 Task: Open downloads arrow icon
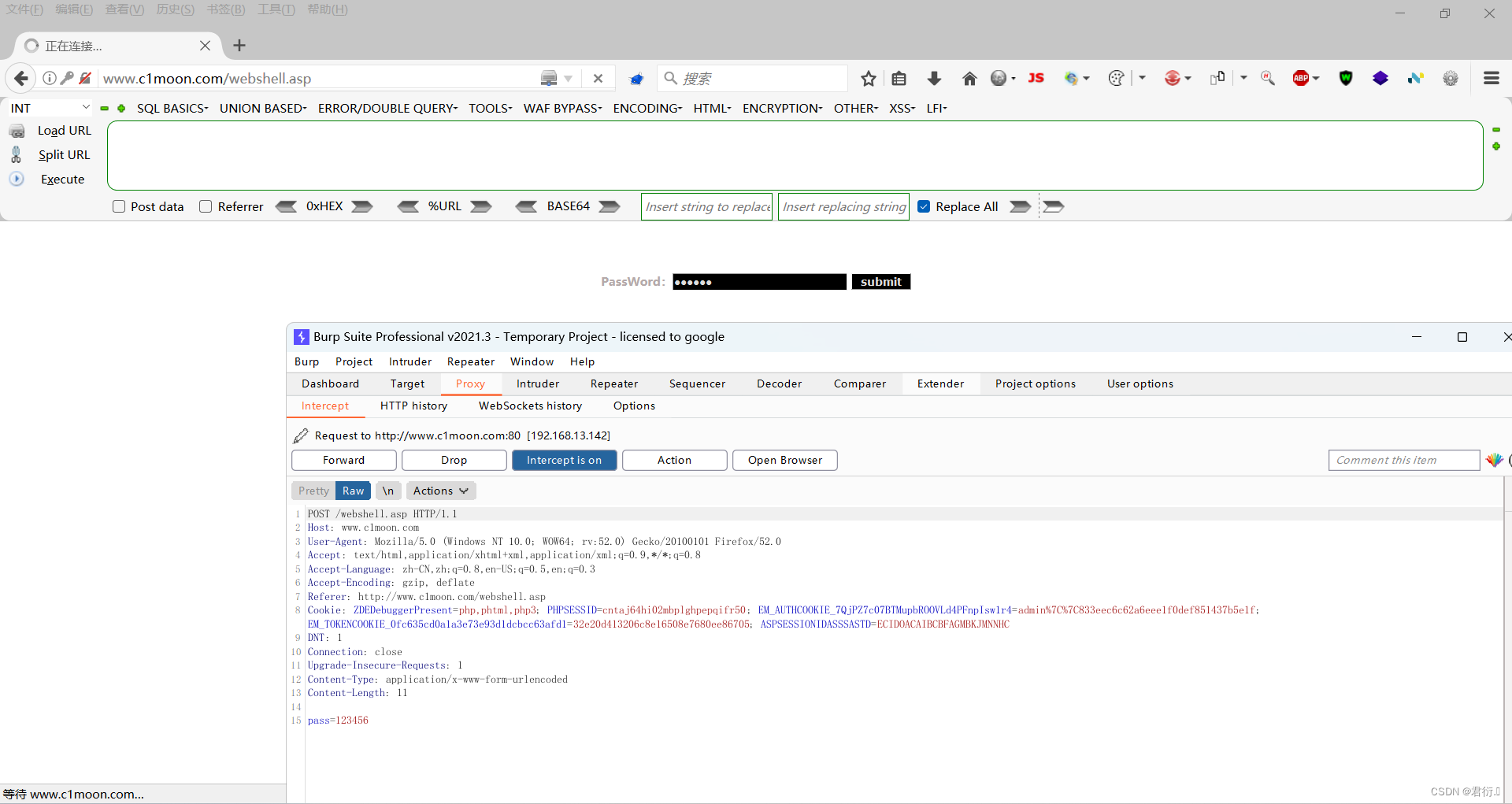tap(934, 78)
